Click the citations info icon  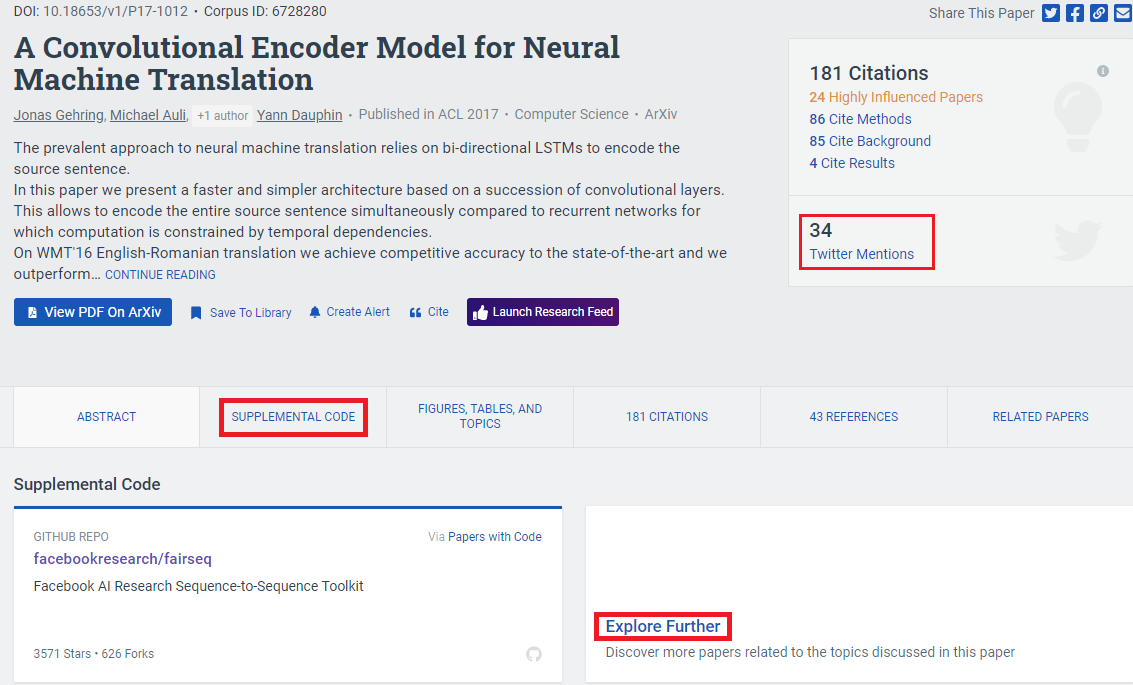pos(1103,71)
